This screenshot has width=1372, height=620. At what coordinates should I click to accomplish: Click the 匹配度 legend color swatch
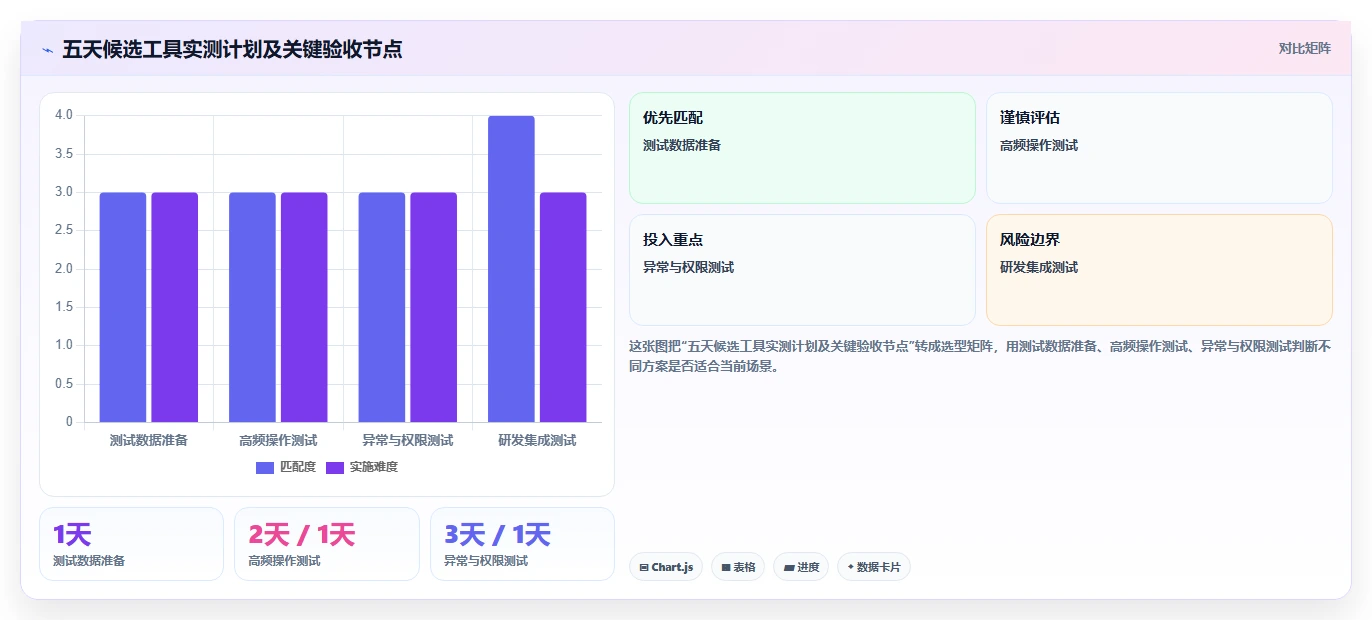pyautogui.click(x=265, y=468)
